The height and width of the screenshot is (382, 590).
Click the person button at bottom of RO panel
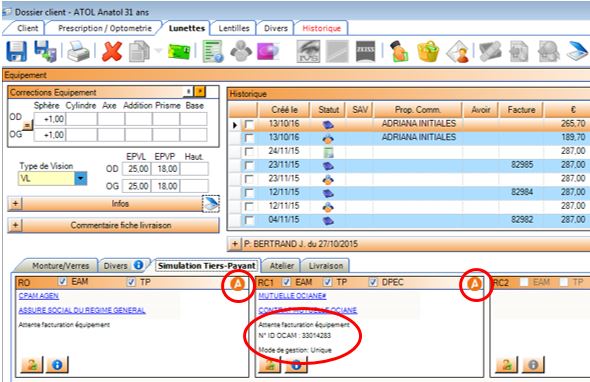[x=32, y=364]
